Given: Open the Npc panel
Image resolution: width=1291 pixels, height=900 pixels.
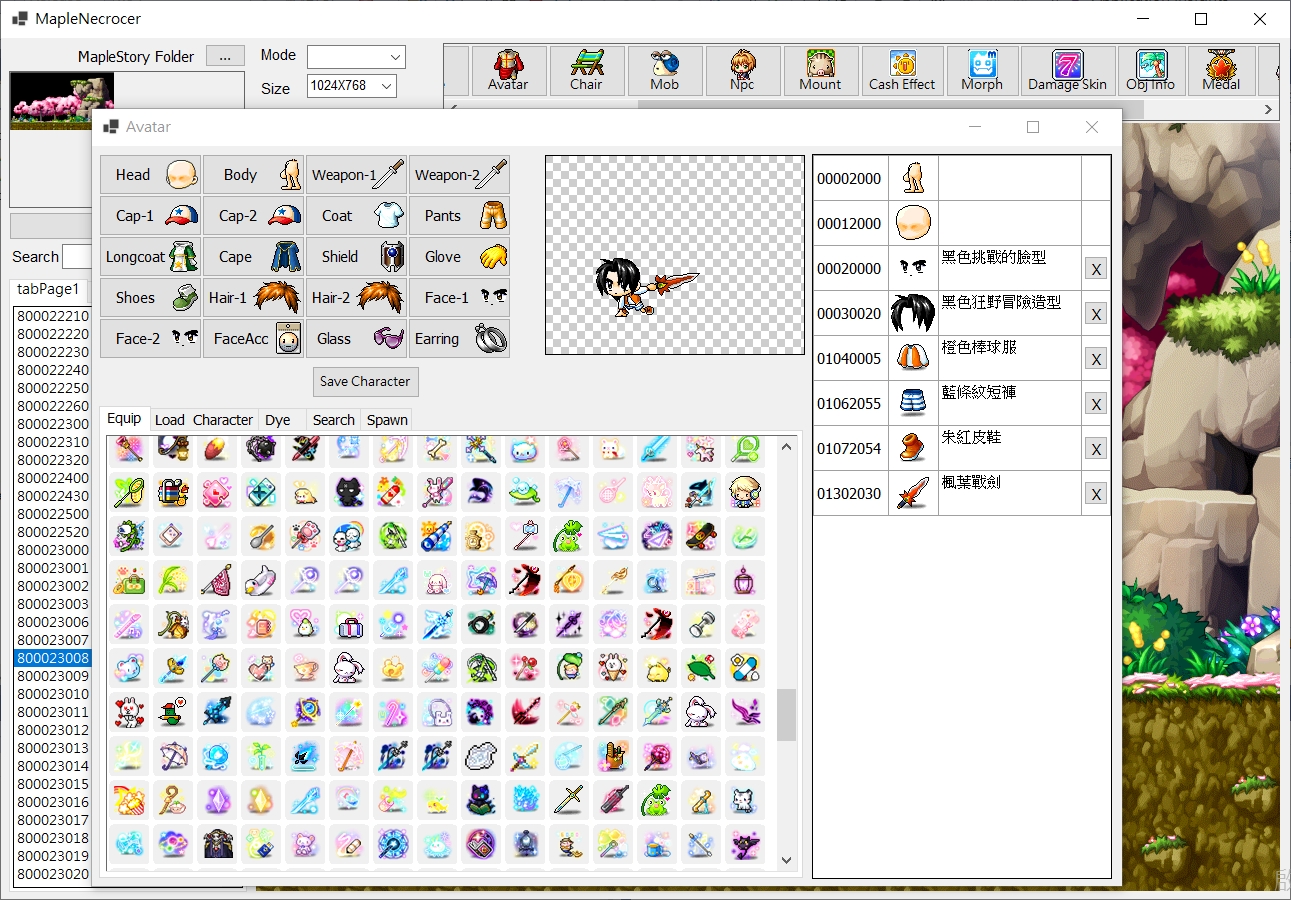Looking at the screenshot, I should [742, 70].
